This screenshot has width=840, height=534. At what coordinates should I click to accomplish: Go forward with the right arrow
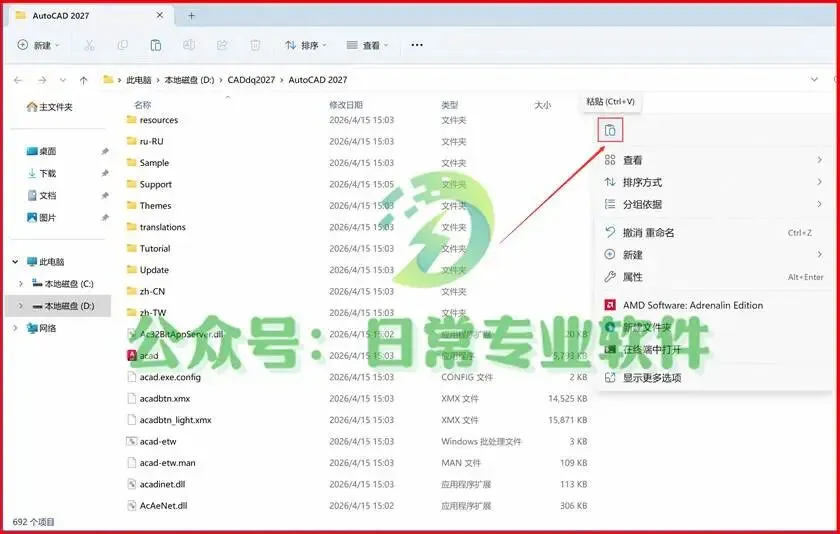tap(42, 80)
